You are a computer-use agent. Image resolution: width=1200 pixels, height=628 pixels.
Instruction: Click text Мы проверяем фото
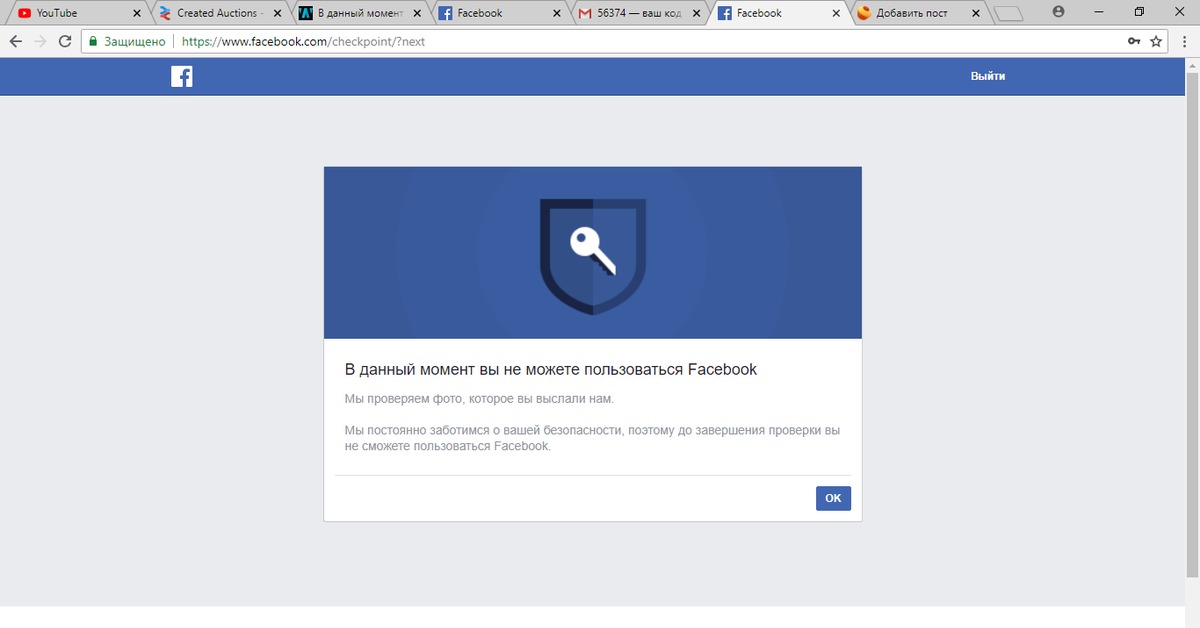(479, 399)
